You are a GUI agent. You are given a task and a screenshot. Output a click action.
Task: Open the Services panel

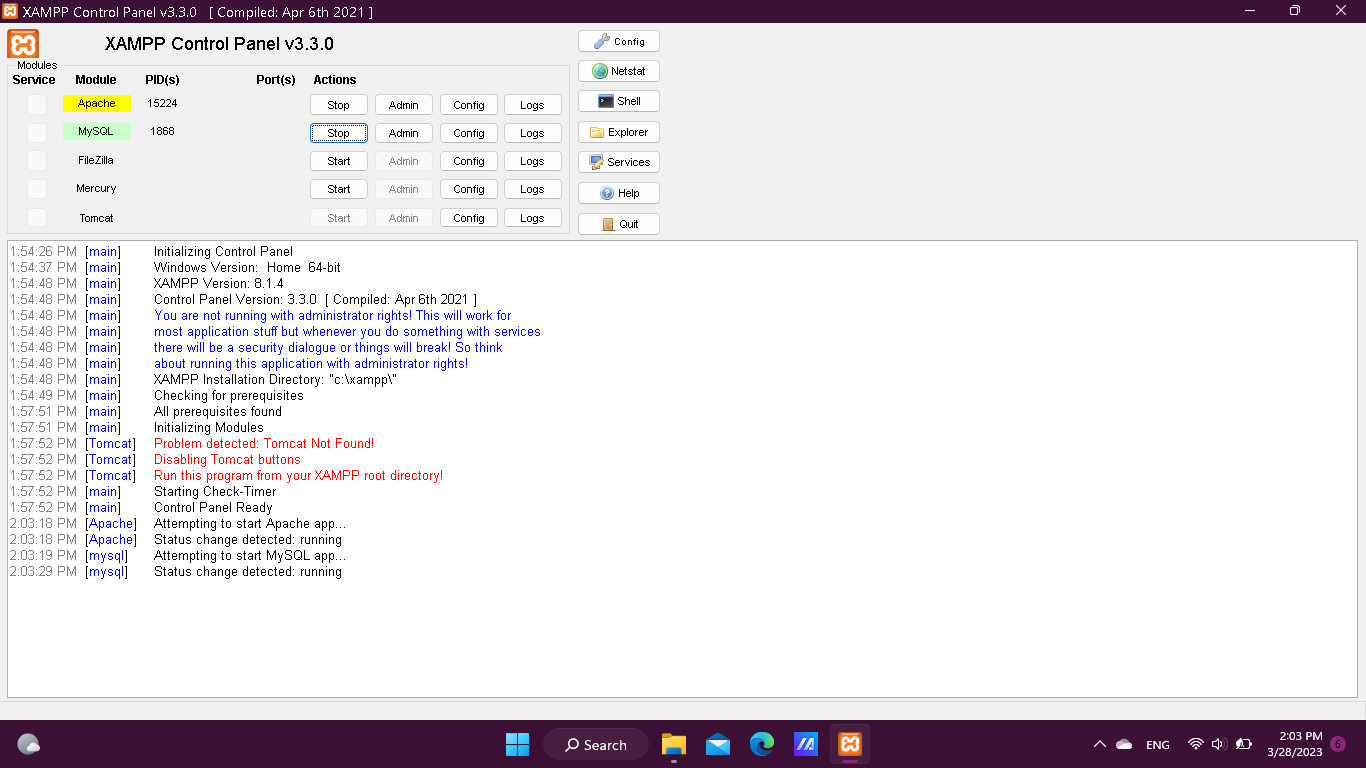(x=618, y=161)
